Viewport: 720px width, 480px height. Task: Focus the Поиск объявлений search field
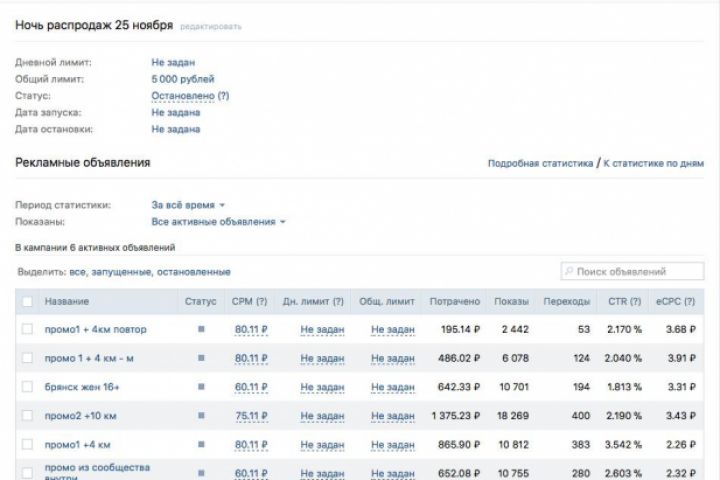[632, 271]
